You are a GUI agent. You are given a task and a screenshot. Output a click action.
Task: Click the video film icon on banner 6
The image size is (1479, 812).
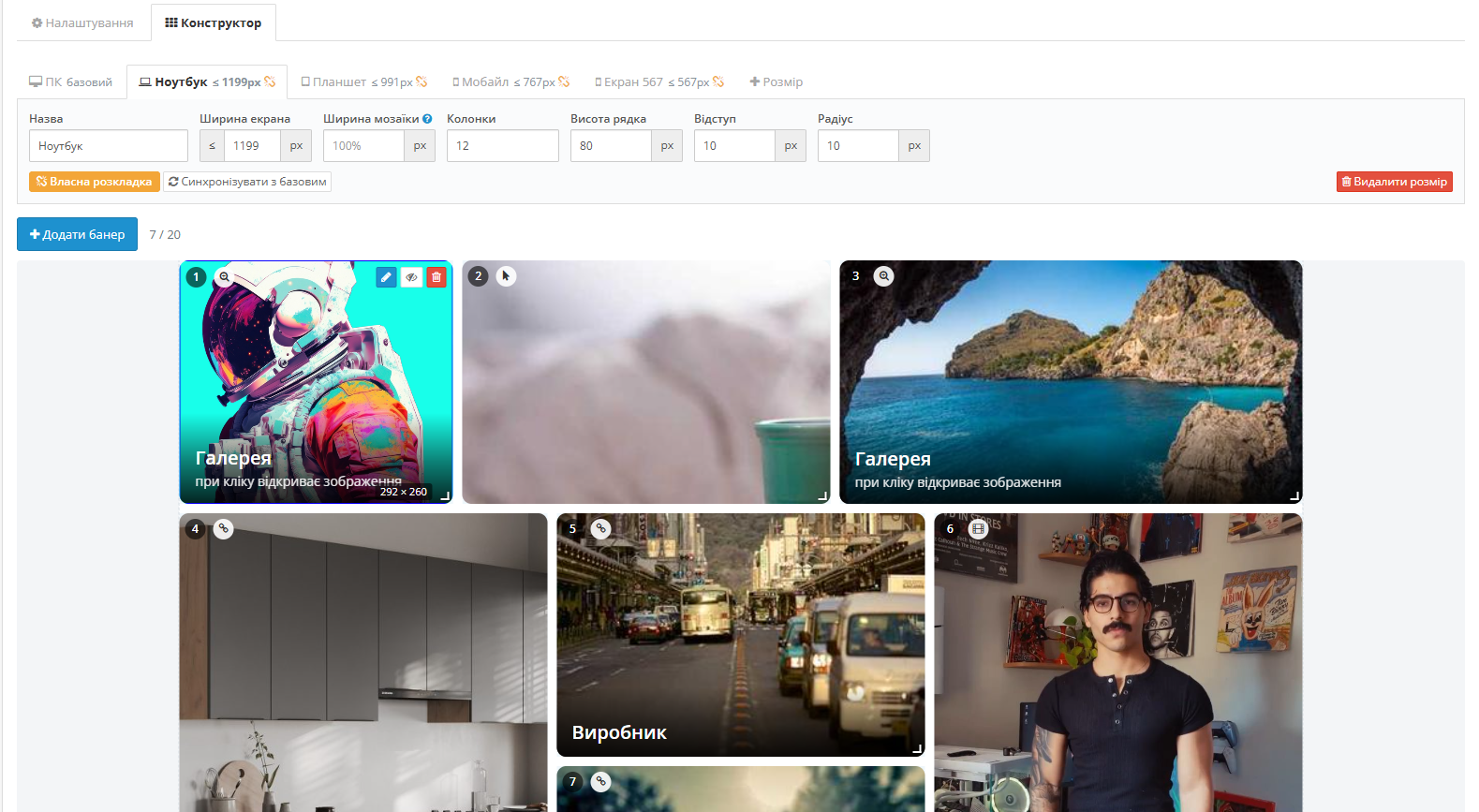coord(978,529)
